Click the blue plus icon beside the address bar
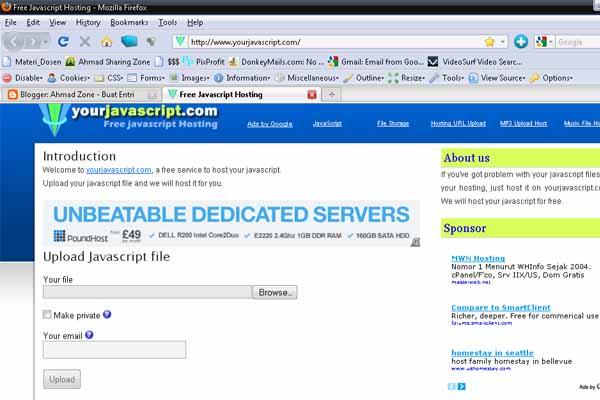 521,41
